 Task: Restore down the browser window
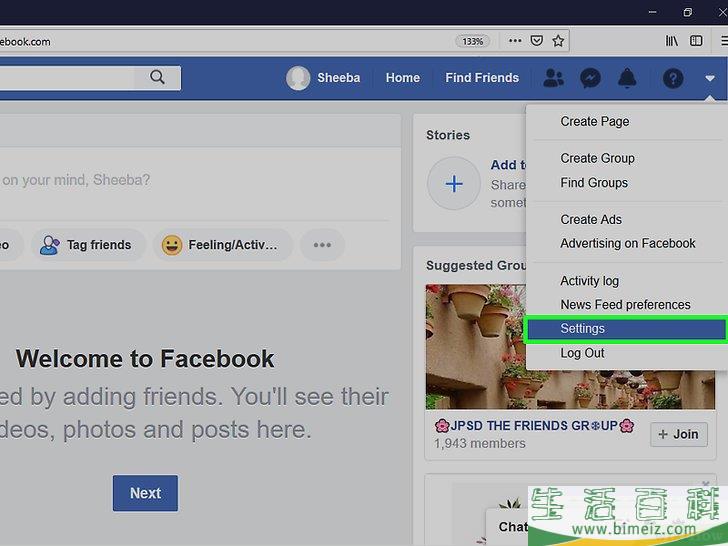point(688,13)
